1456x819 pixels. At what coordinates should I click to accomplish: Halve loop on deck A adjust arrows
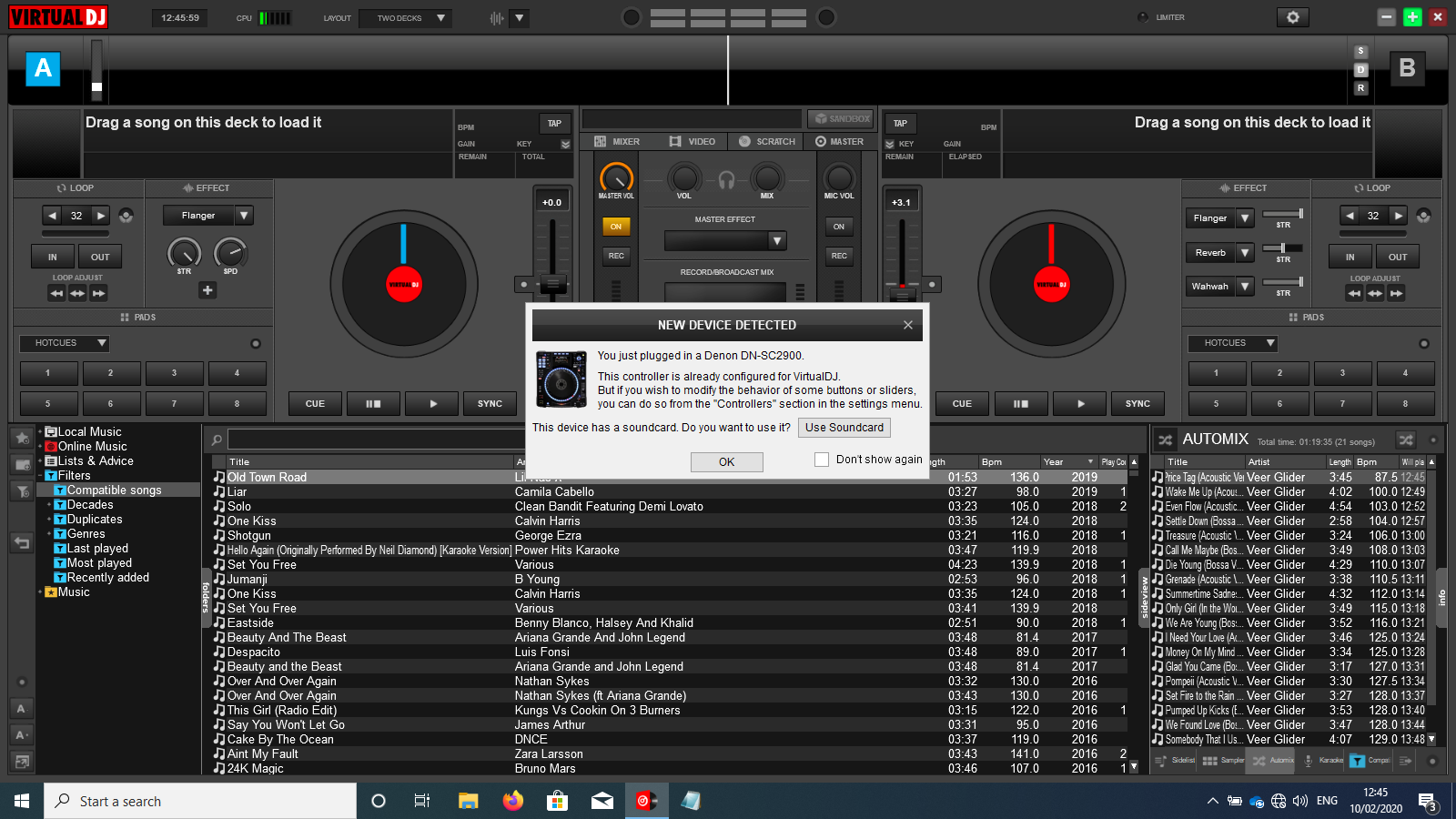coord(56,293)
